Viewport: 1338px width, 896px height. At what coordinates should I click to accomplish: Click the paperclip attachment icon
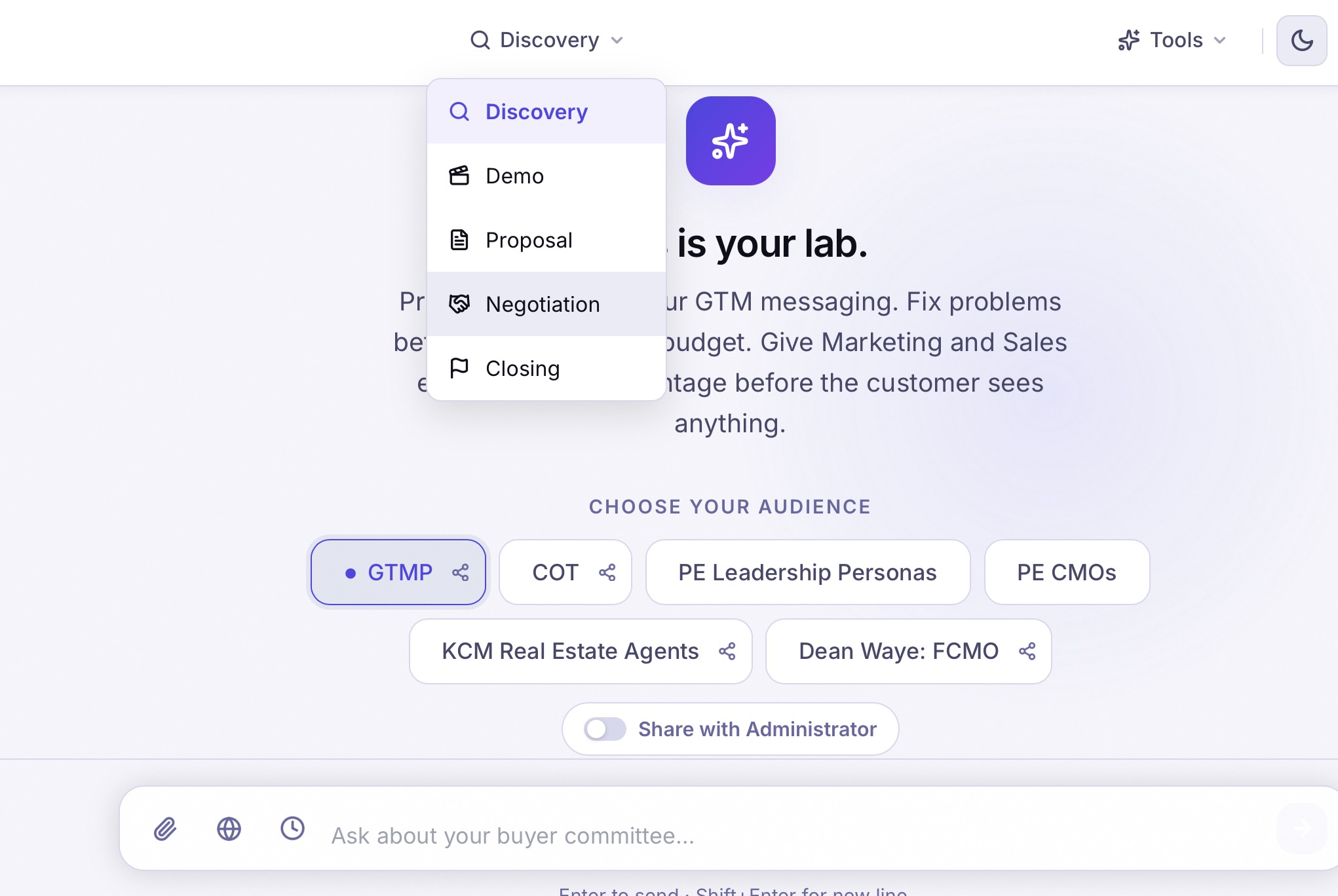pos(165,829)
